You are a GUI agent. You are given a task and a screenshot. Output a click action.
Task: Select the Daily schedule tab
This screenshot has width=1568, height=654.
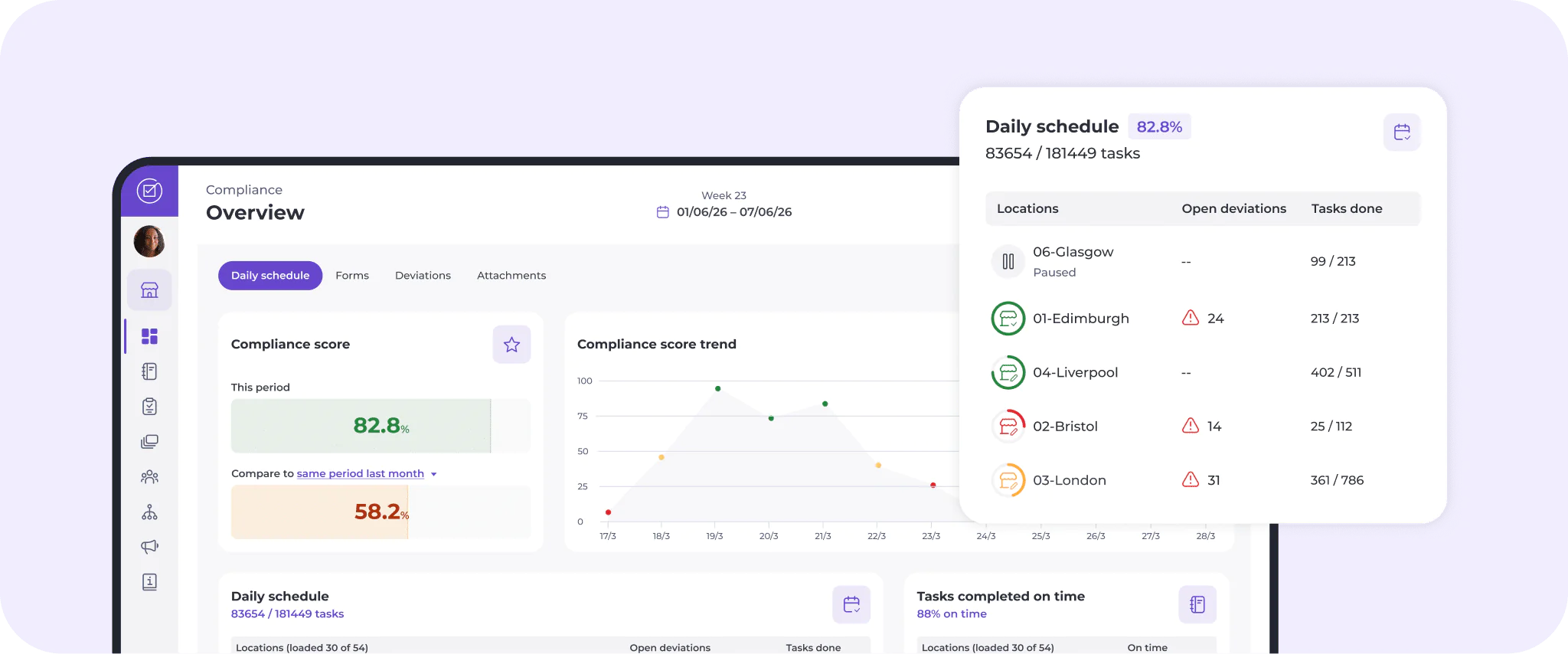[x=270, y=276]
